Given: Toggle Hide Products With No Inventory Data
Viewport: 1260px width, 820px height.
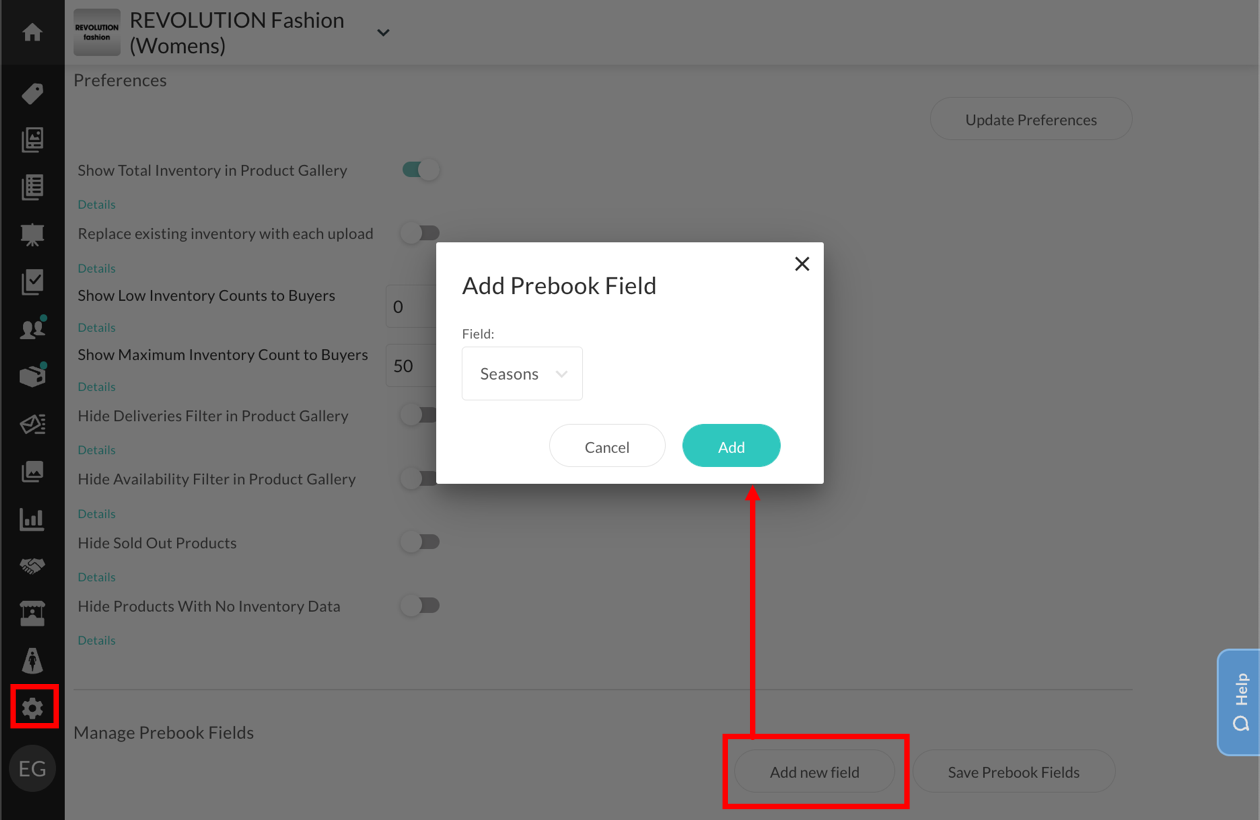Looking at the screenshot, I should click(420, 605).
